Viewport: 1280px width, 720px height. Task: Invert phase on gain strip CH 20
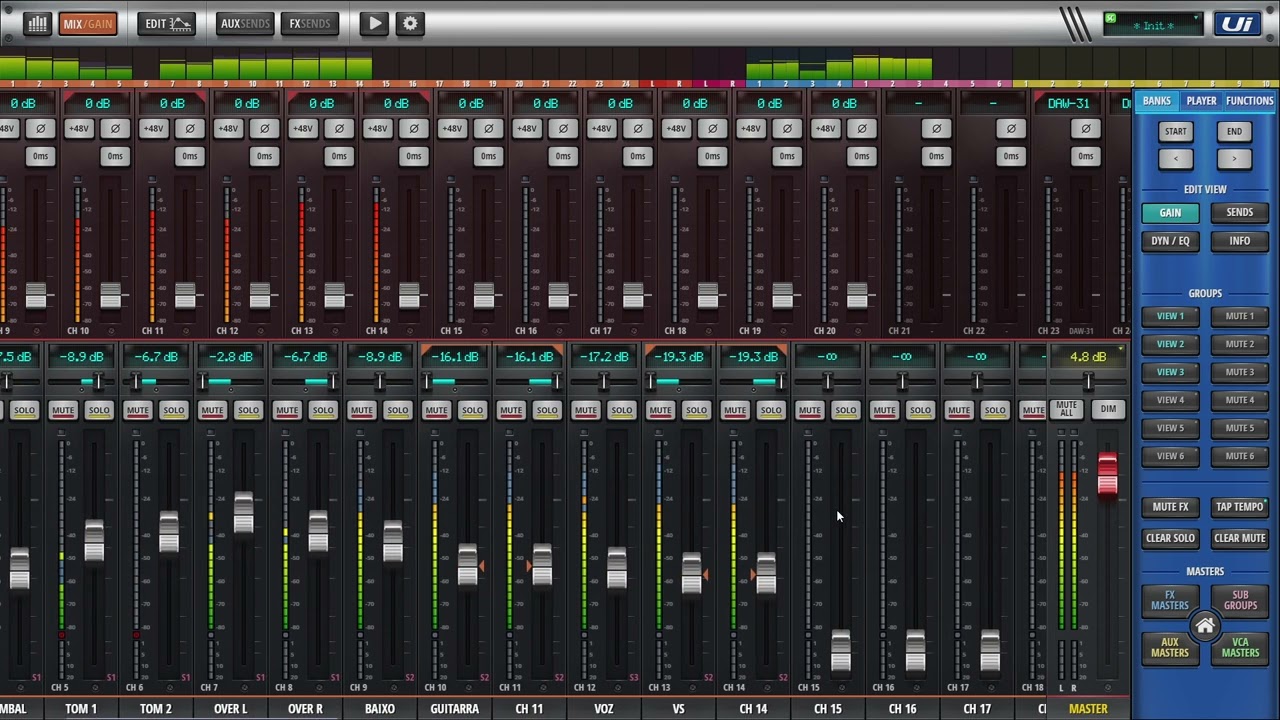coord(862,128)
